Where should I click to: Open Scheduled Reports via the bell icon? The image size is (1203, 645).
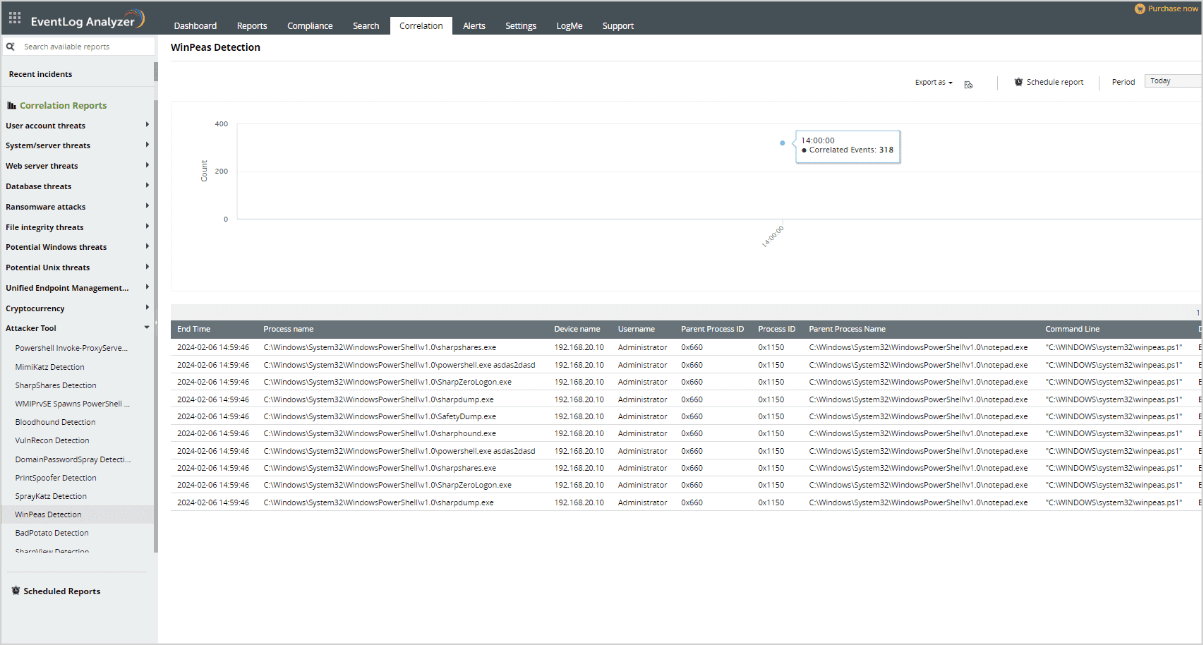[x=14, y=591]
